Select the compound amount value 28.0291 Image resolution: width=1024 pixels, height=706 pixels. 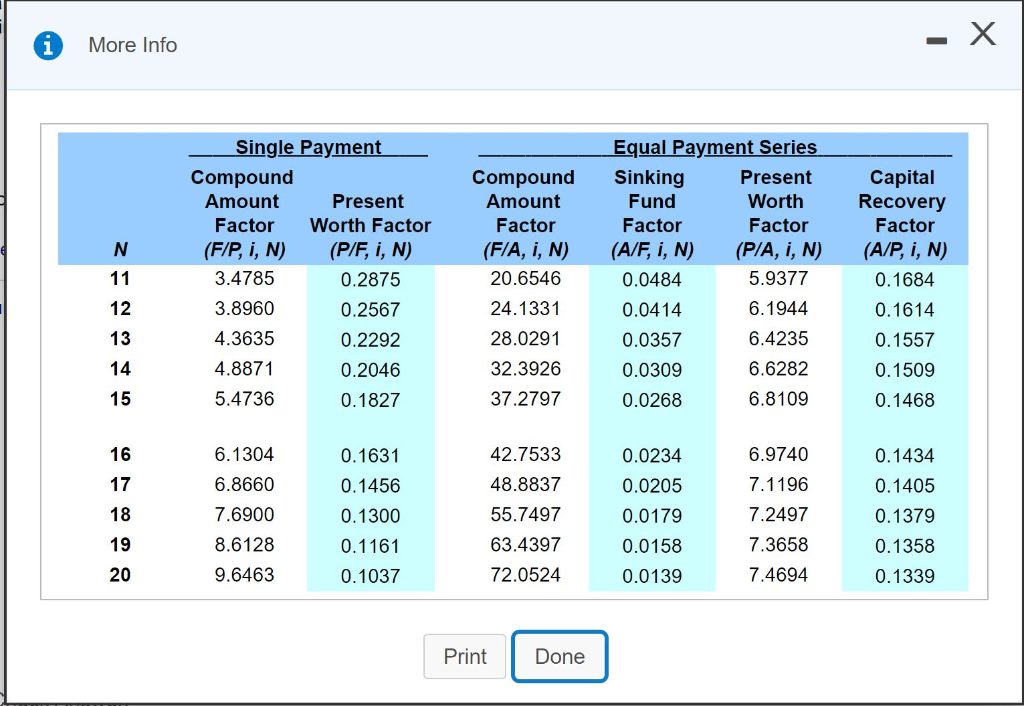[525, 339]
